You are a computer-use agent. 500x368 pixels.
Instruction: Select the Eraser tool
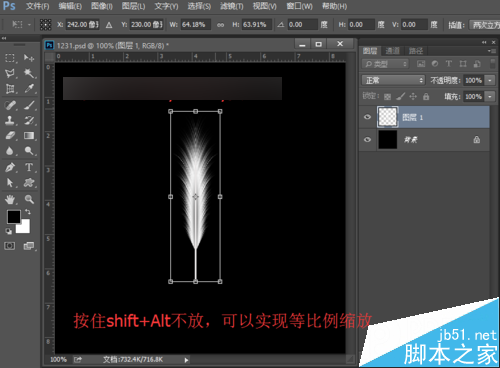[x=10, y=136]
